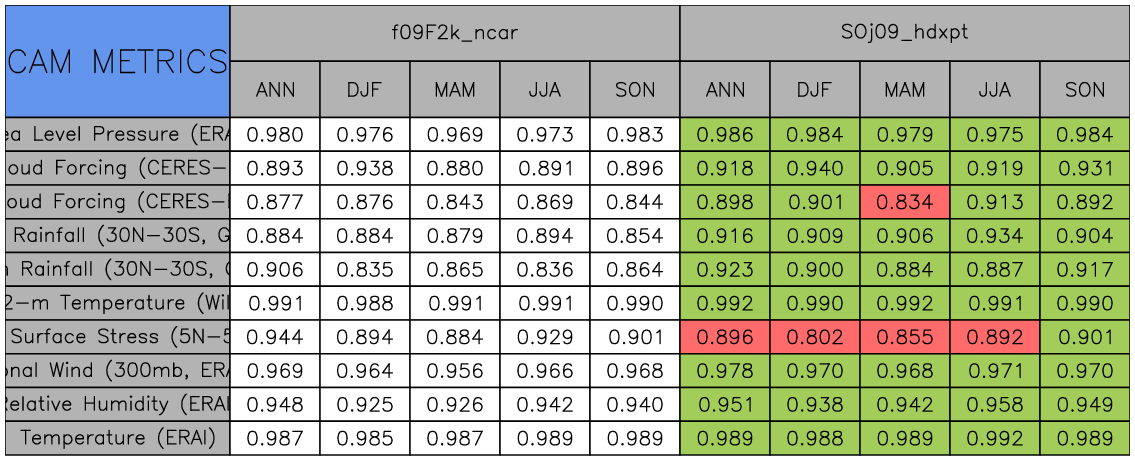This screenshot has width=1135, height=461.
Task: Click the green cell showing 0.986
Action: point(725,134)
